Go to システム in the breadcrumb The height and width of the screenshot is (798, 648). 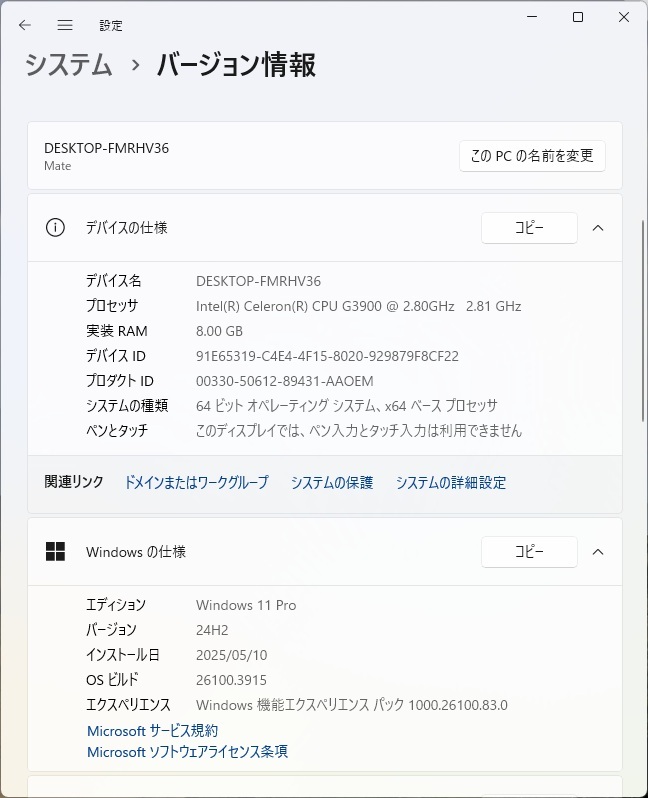pos(68,65)
